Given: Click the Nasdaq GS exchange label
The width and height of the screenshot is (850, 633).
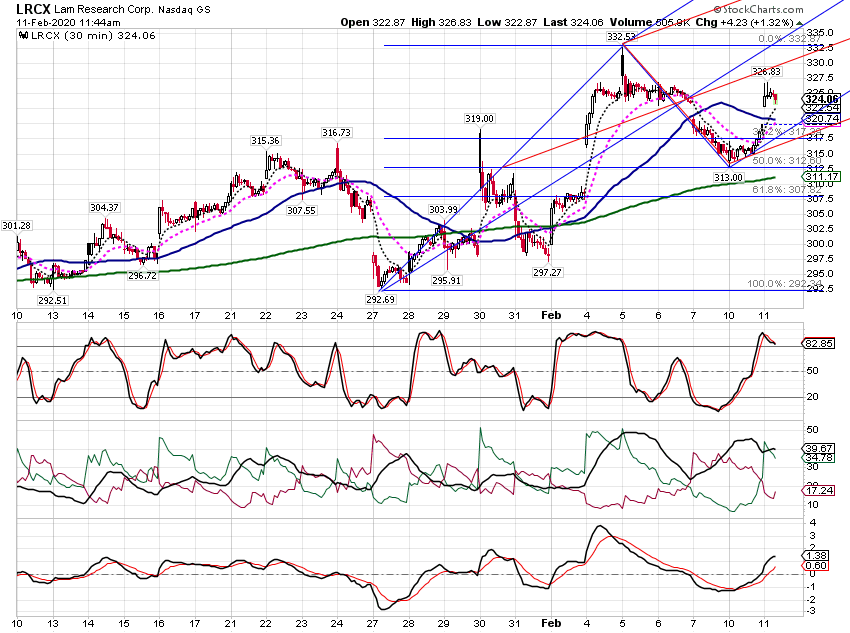Looking at the screenshot, I should pos(184,10).
